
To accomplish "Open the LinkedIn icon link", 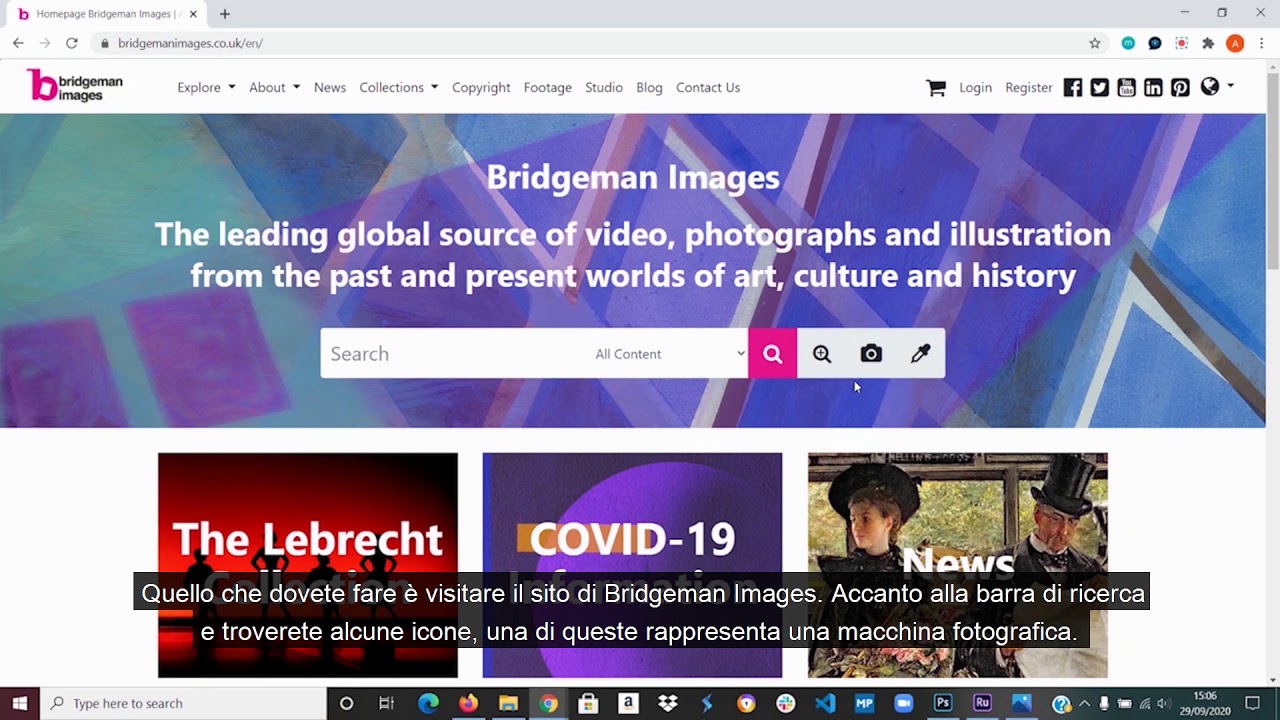I will click(x=1153, y=87).
